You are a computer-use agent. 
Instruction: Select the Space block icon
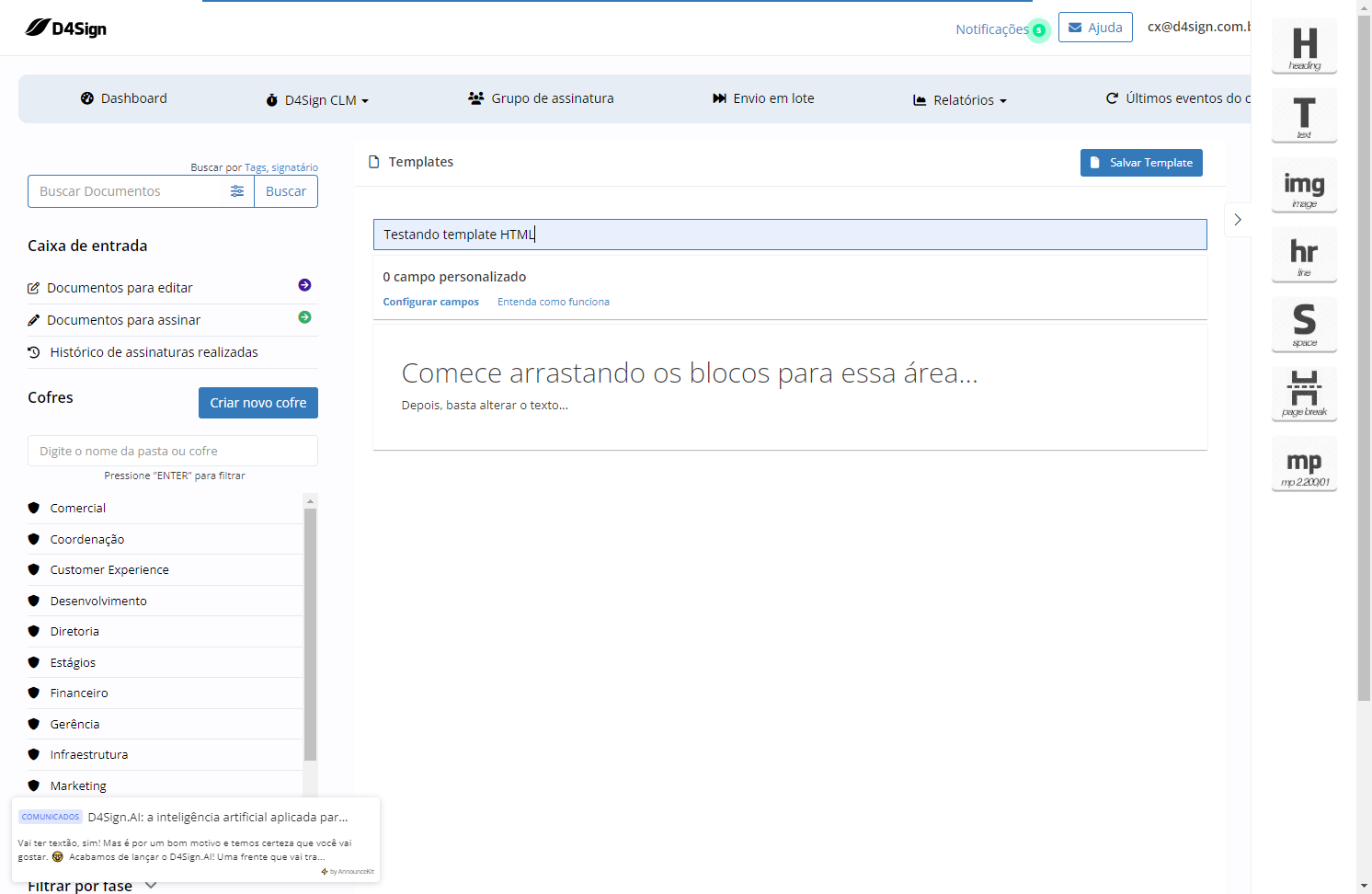pyautogui.click(x=1304, y=324)
